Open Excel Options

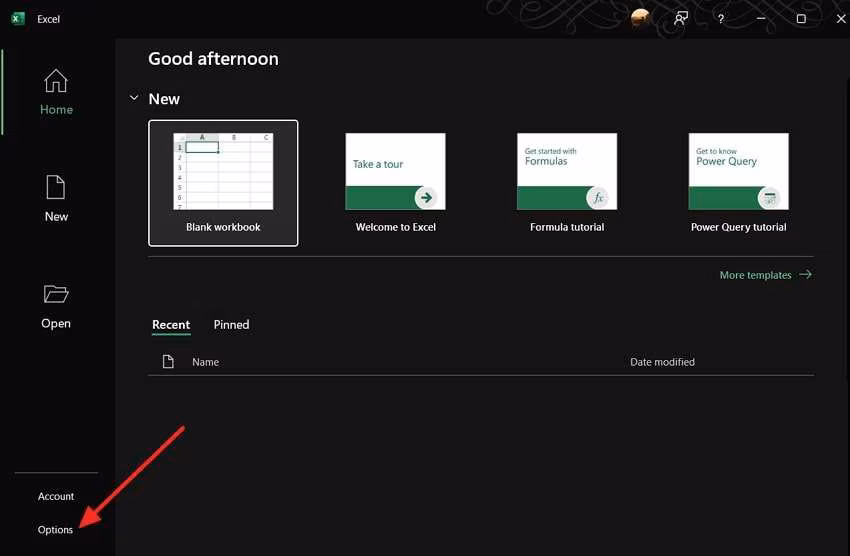point(55,530)
